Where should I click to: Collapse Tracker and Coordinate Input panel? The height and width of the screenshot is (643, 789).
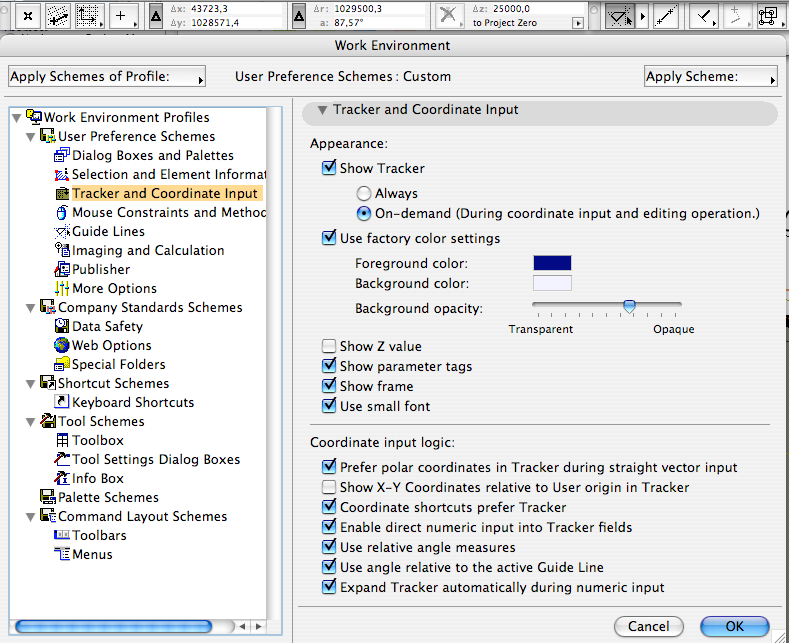323,110
